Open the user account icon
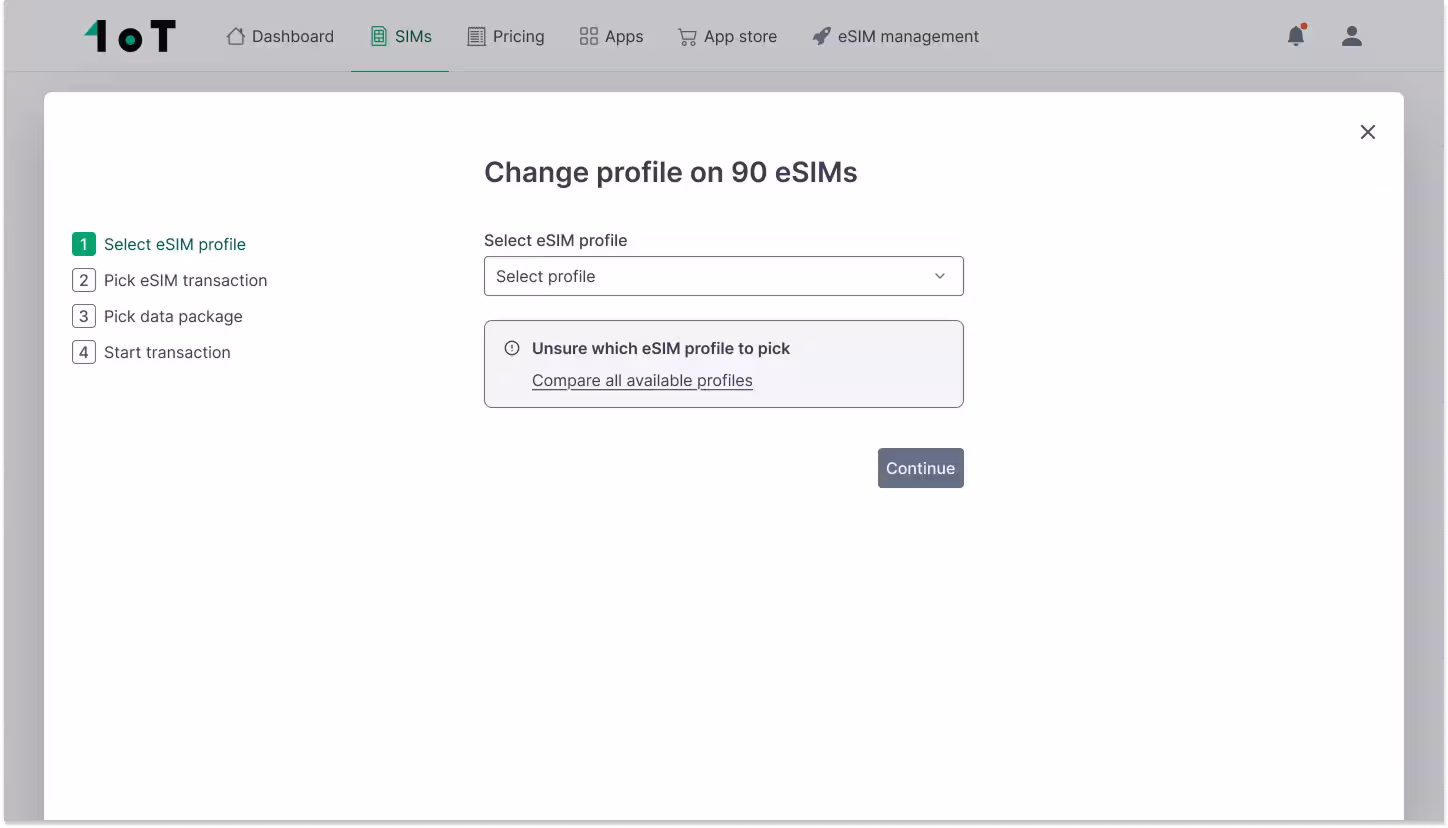The height and width of the screenshot is (828, 1448). (x=1352, y=36)
